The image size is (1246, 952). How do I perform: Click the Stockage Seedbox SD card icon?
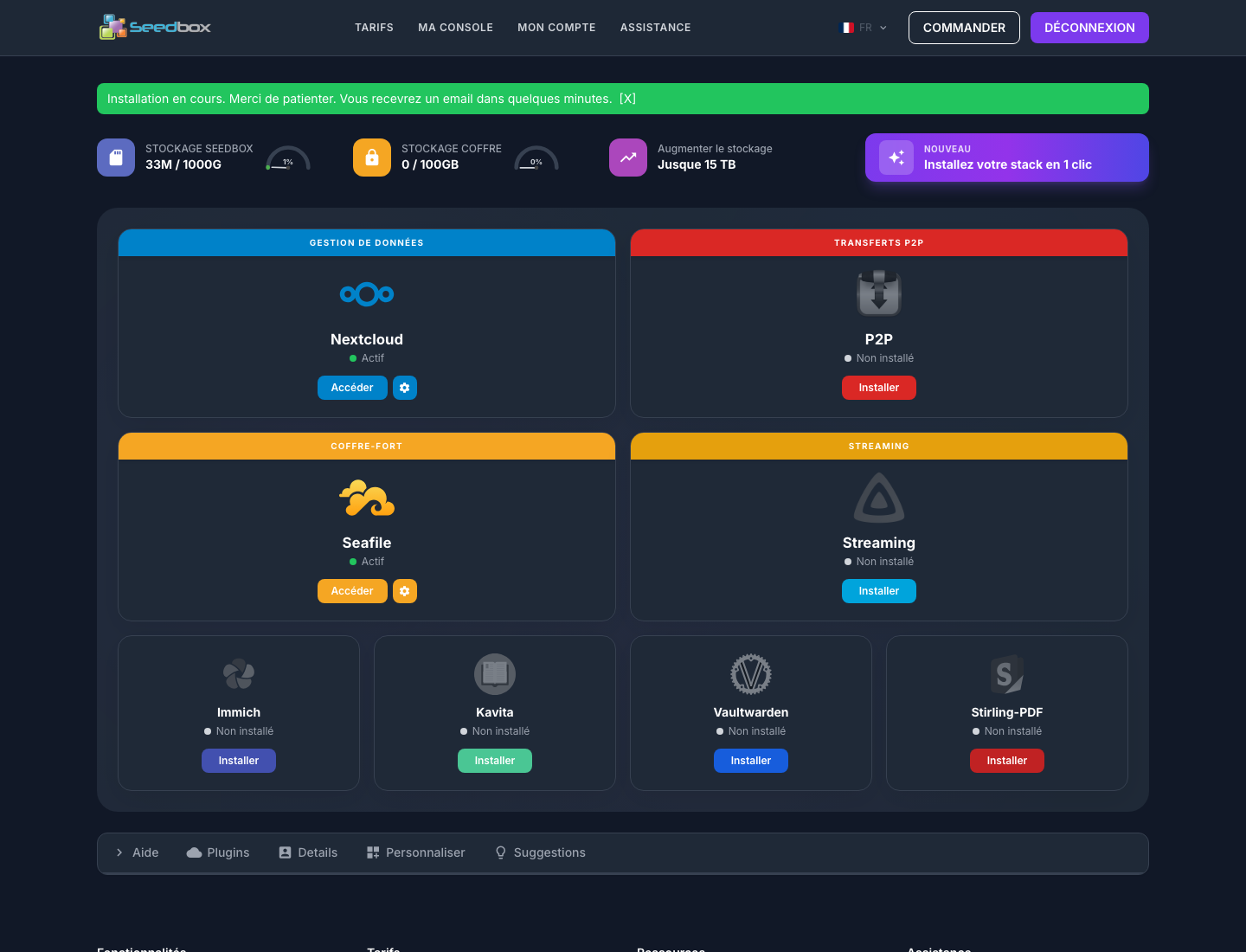pos(116,158)
